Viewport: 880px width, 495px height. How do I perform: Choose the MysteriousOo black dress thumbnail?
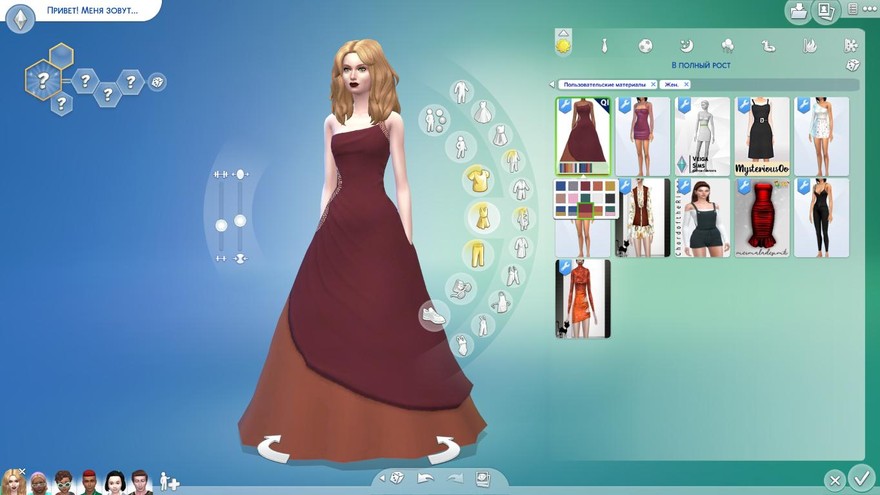pyautogui.click(x=762, y=136)
